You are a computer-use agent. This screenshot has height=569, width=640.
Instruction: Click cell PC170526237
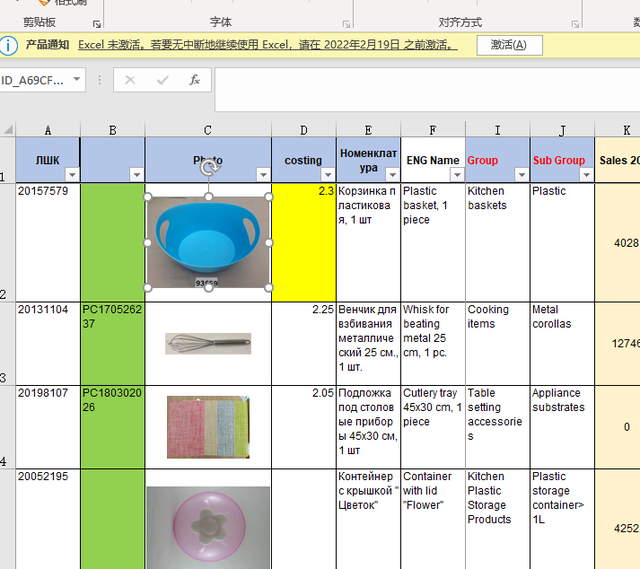(113, 344)
